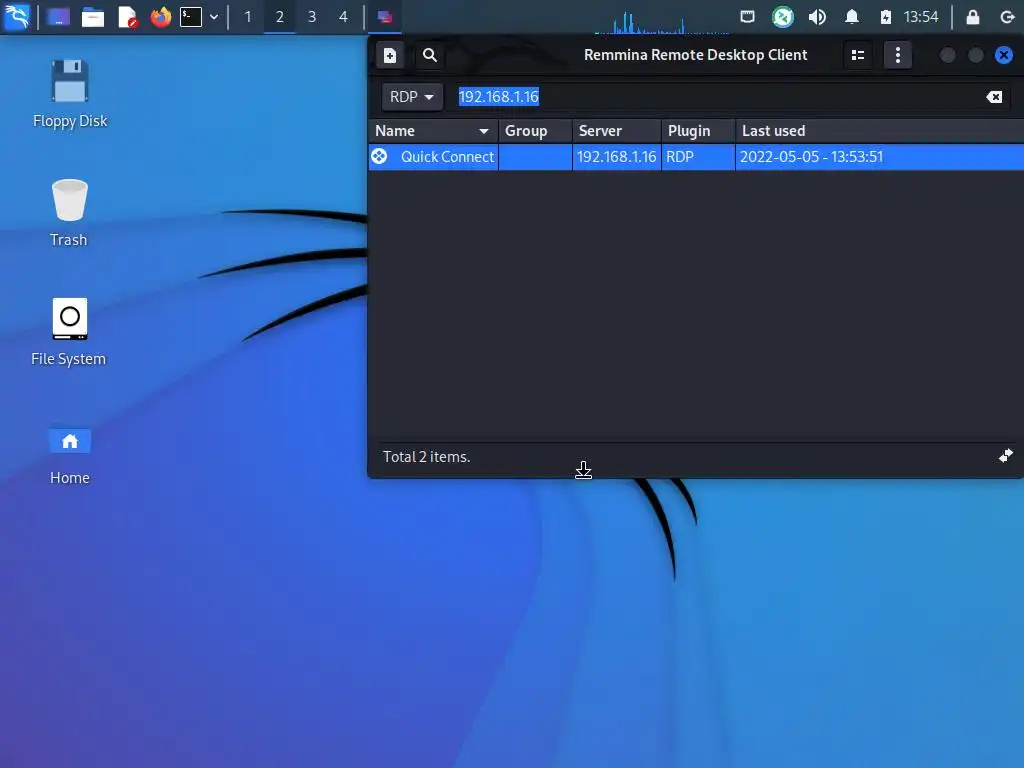Image resolution: width=1024 pixels, height=768 pixels.
Task: Toggle the view mode icon in Remmina header
Action: (858, 56)
